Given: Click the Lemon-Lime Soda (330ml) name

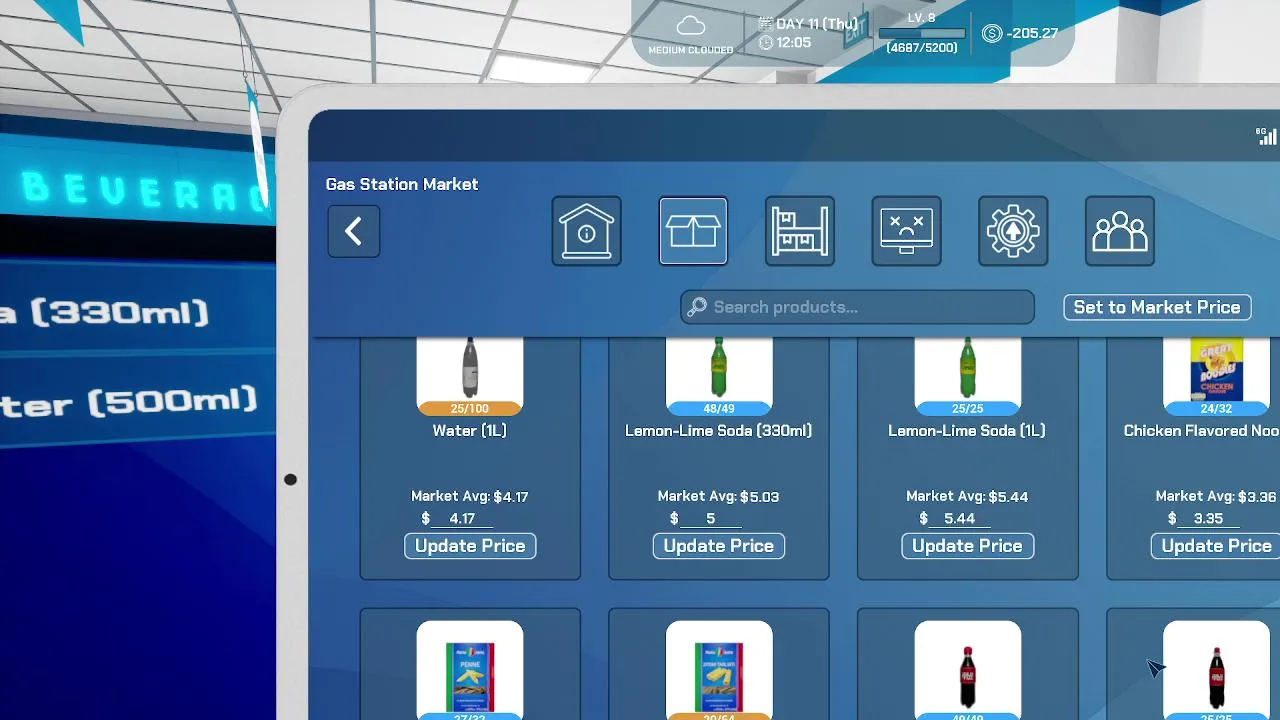Looking at the screenshot, I should pos(718,431).
